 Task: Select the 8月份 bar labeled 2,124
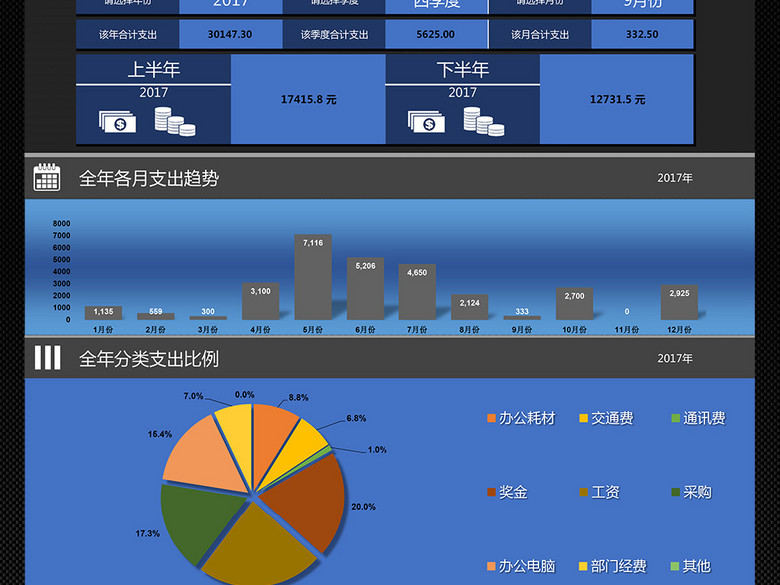[x=470, y=307]
